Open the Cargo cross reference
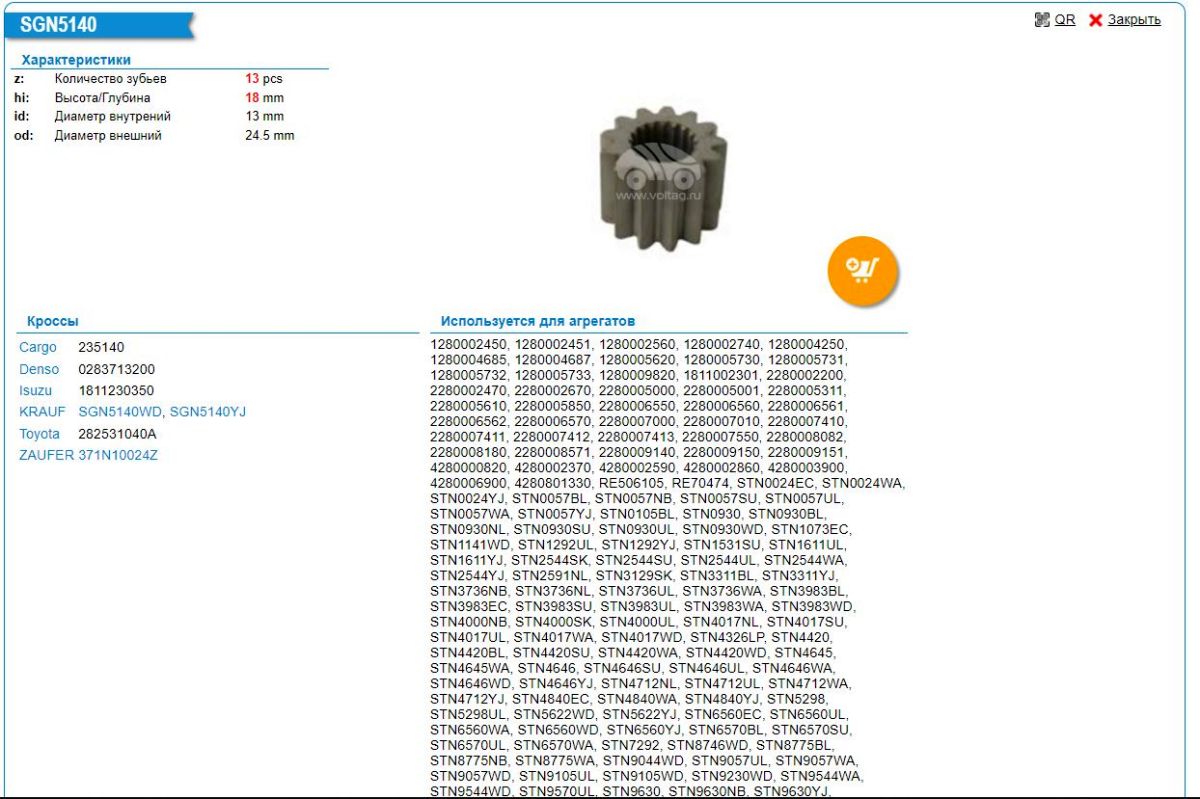This screenshot has width=1200, height=799. coord(38,348)
